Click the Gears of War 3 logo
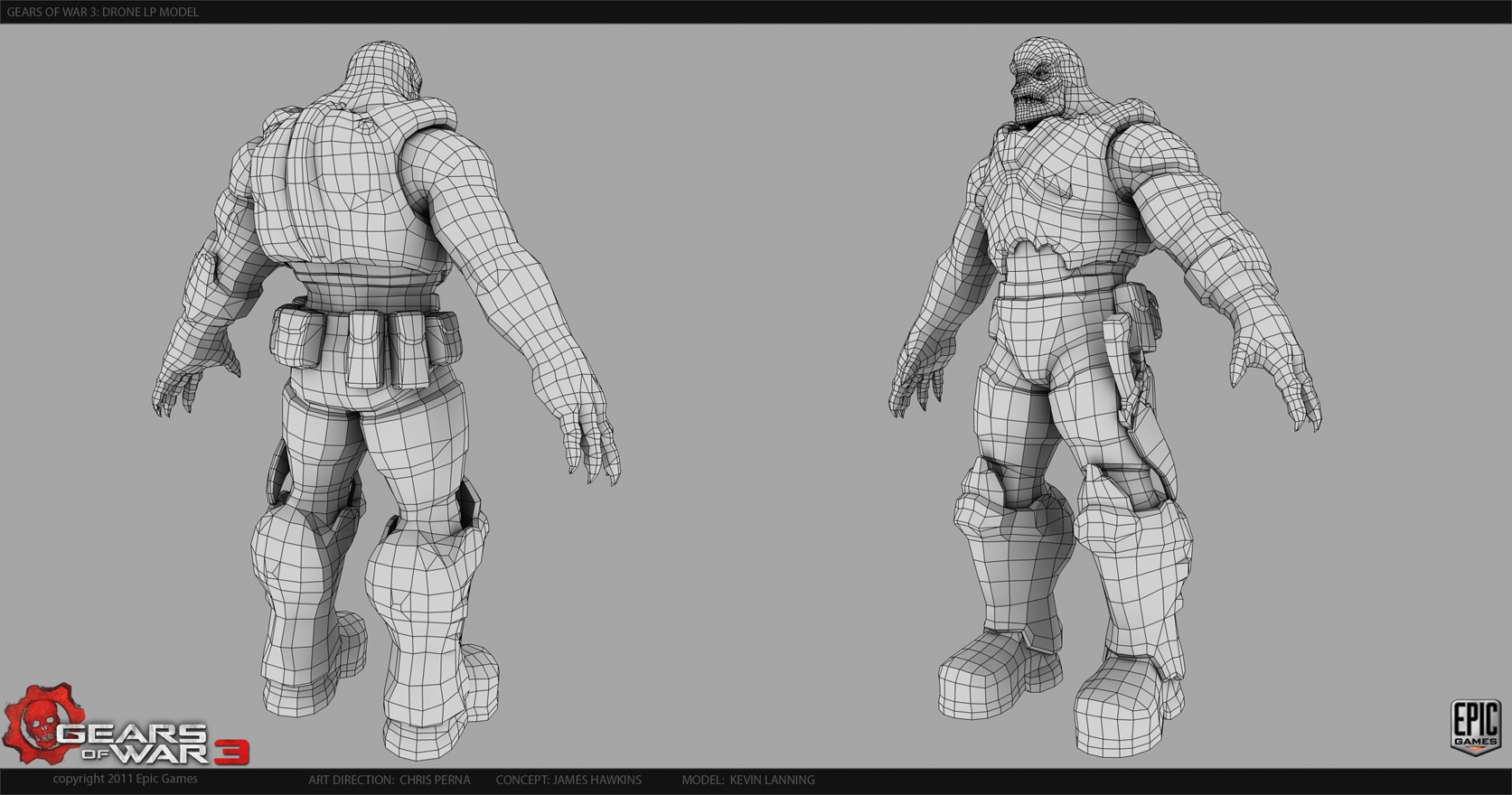This screenshot has height=795, width=1512. (125, 725)
